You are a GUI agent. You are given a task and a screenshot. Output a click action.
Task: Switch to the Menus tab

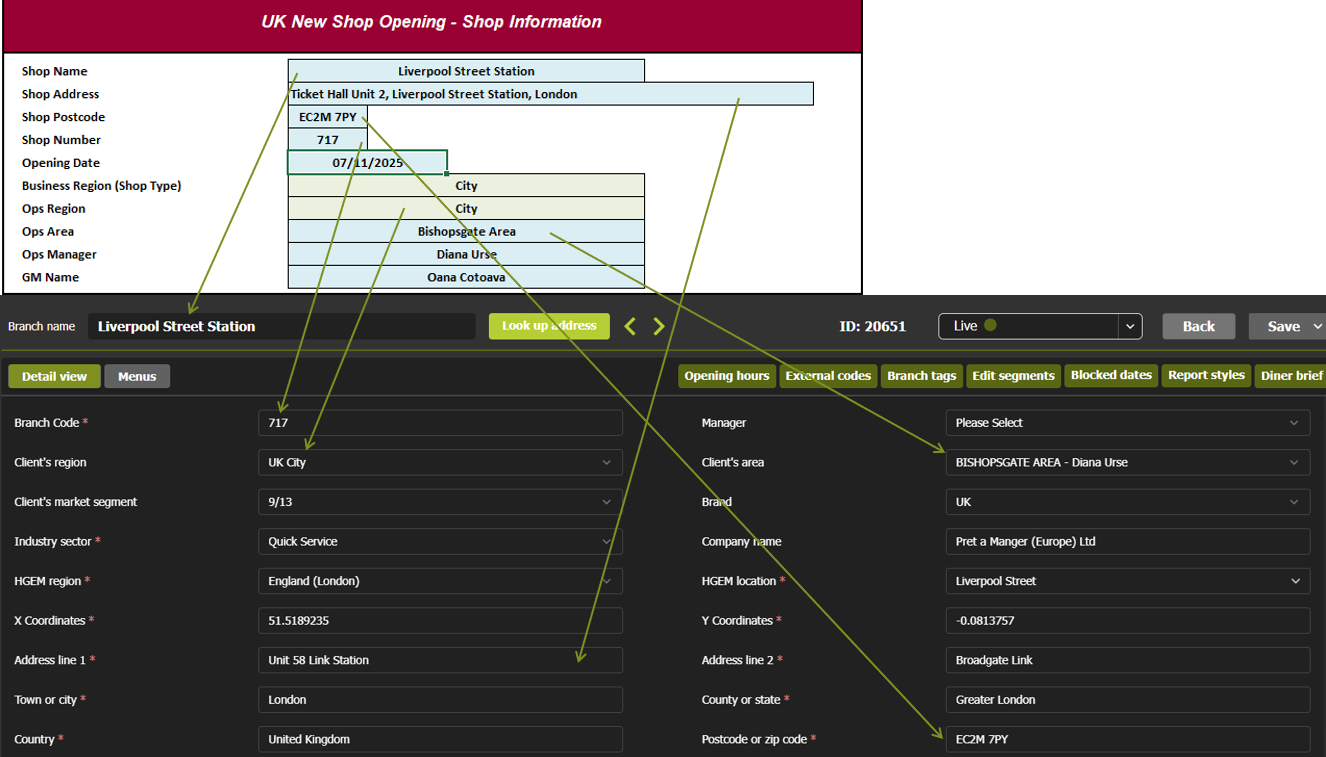pos(137,376)
